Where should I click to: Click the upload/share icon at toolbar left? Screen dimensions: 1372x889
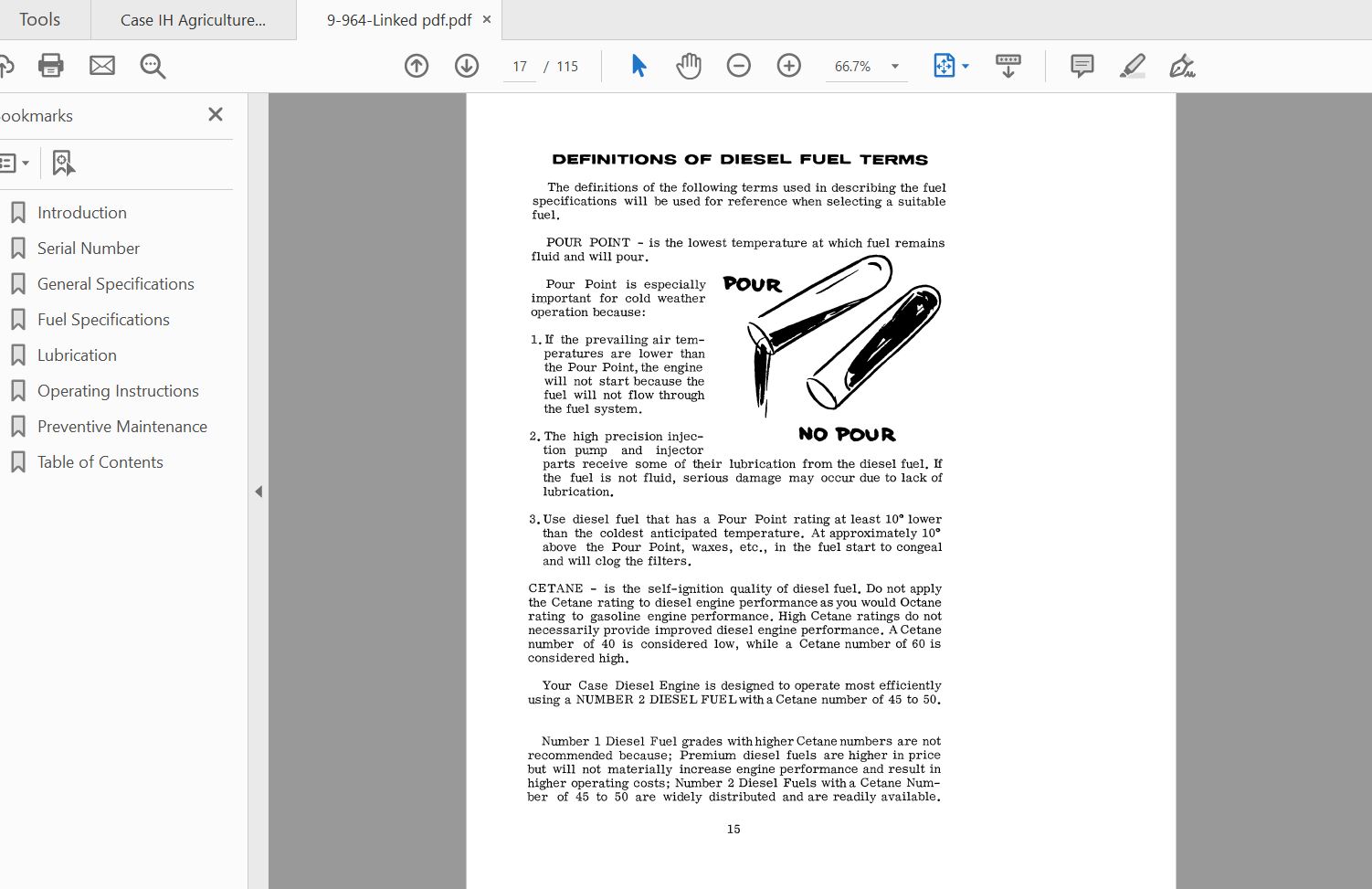coord(5,66)
